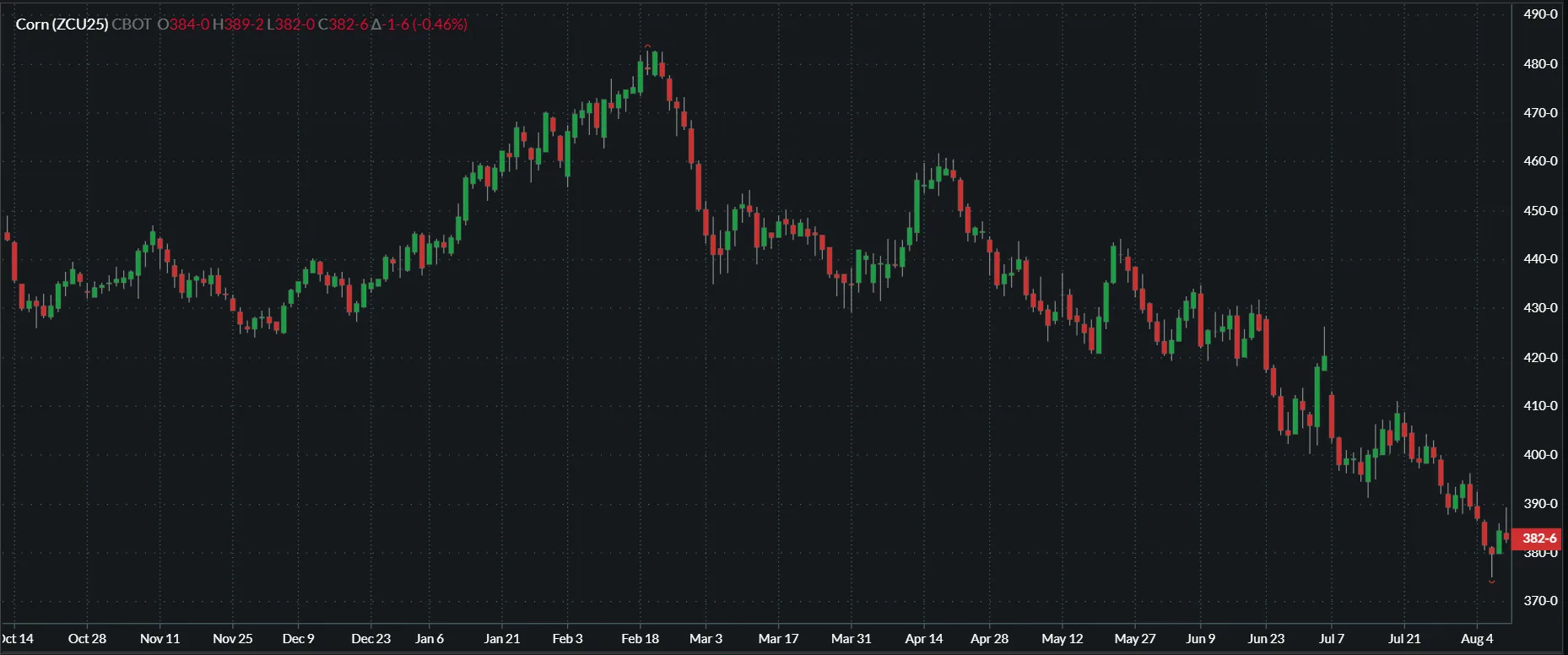The image size is (1568, 655).
Task: Click the 490-0 price axis label
Action: 1539,14
